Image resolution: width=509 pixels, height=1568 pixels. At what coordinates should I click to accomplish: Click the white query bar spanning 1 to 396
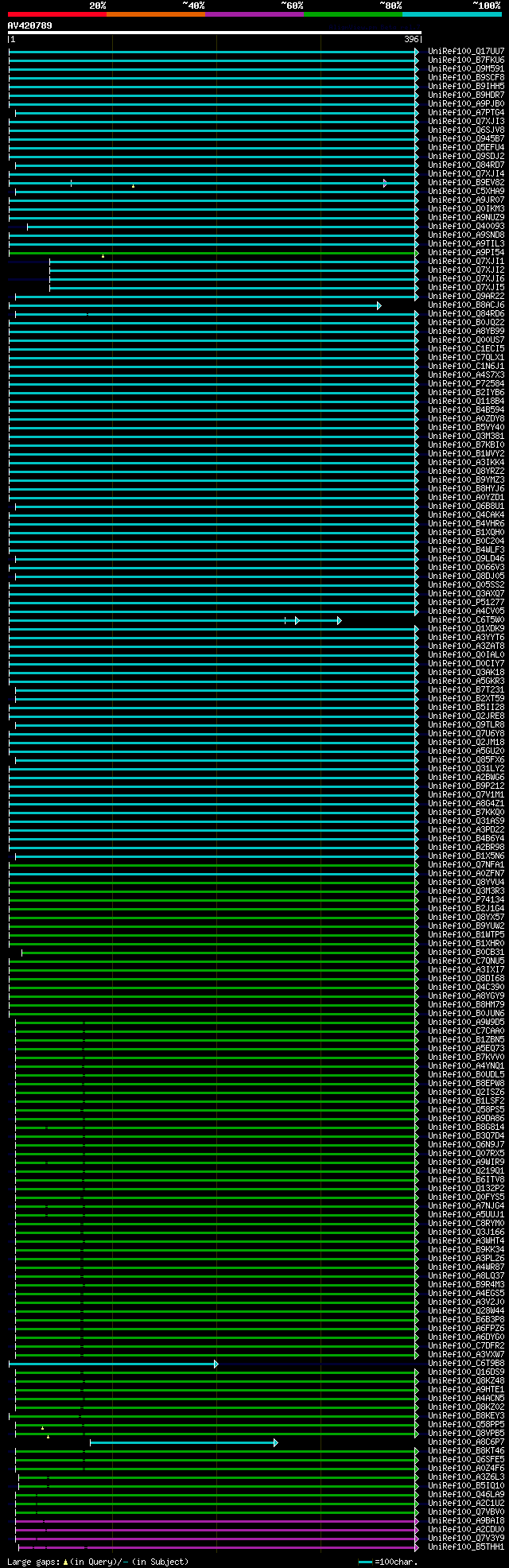[x=214, y=33]
